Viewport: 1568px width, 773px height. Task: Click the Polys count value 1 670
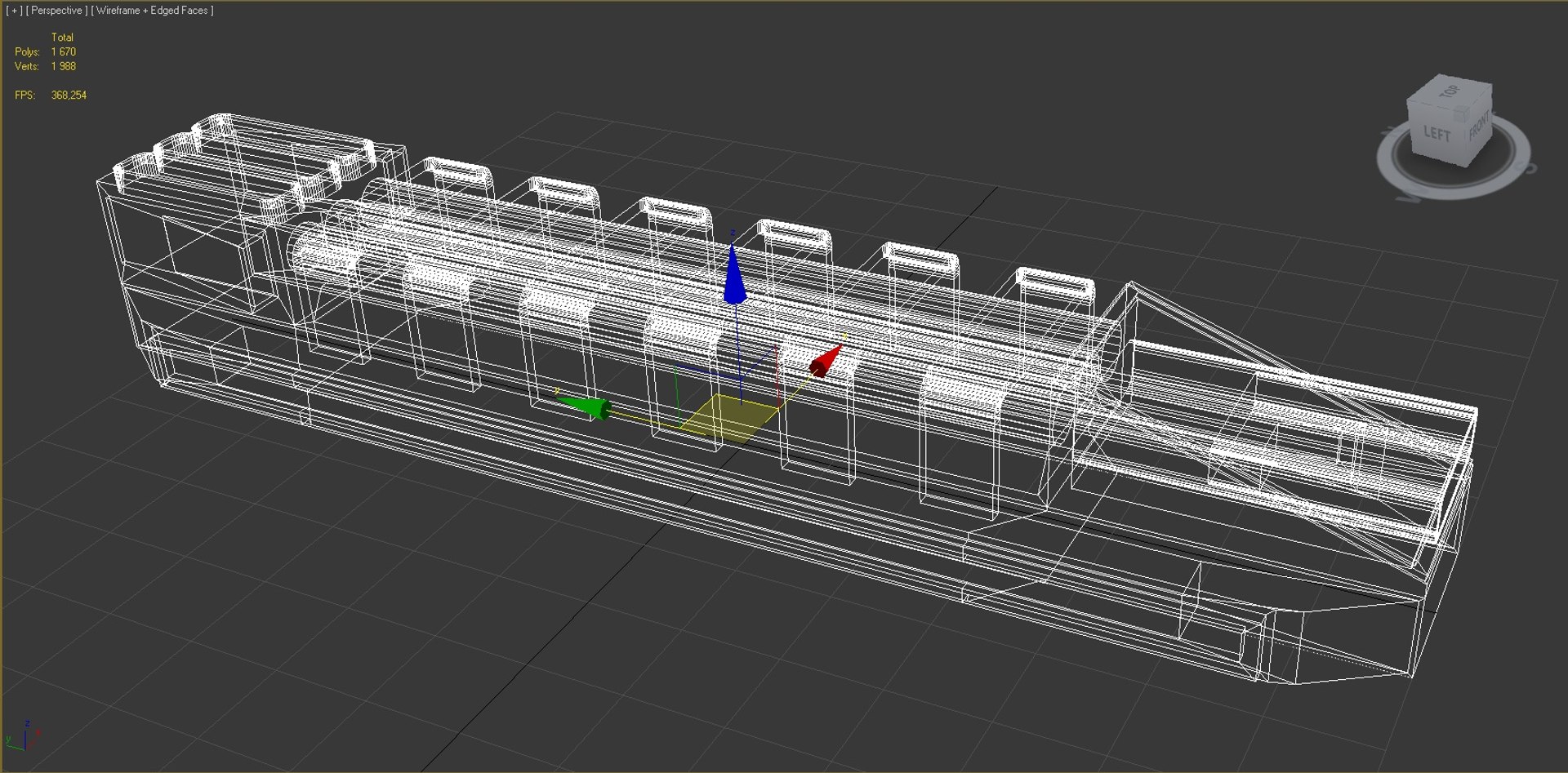click(64, 52)
